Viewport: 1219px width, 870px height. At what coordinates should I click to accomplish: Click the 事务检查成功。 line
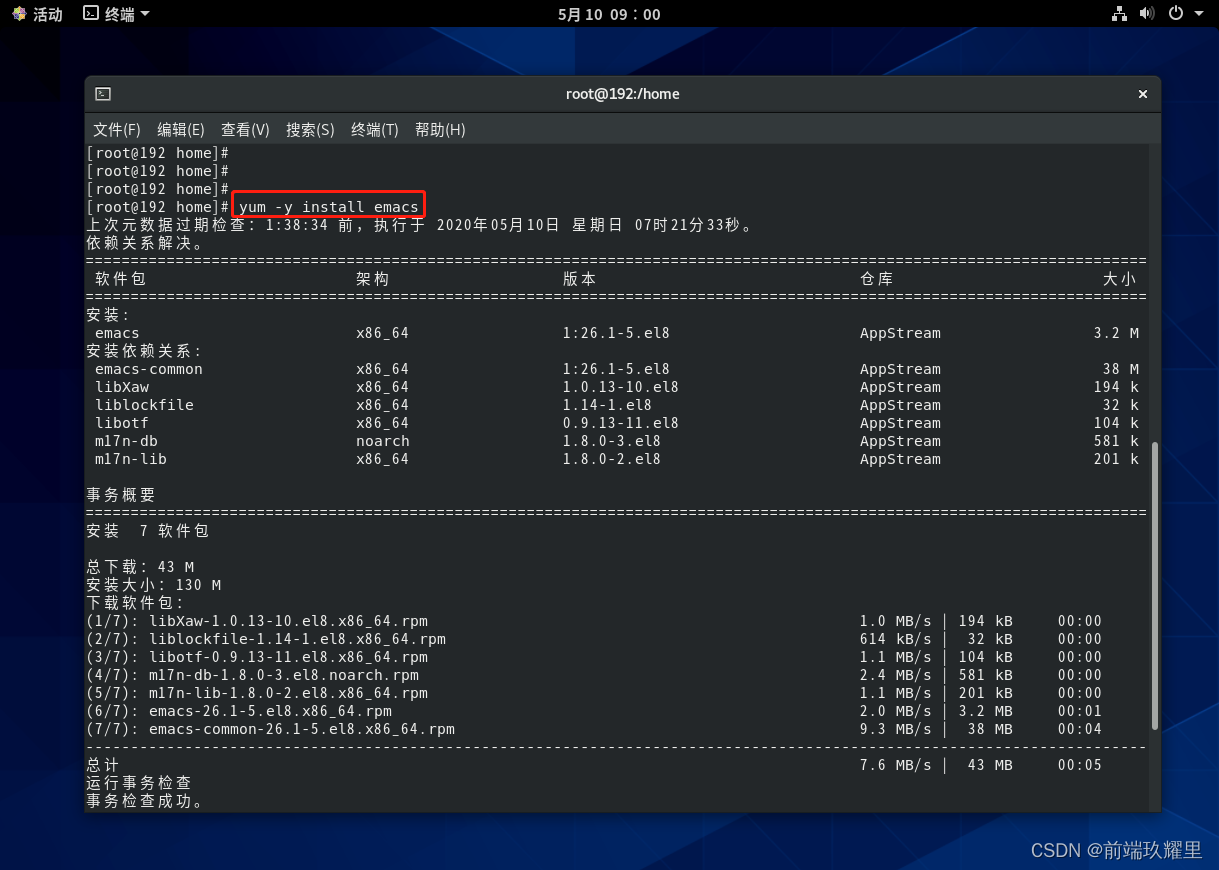point(145,801)
